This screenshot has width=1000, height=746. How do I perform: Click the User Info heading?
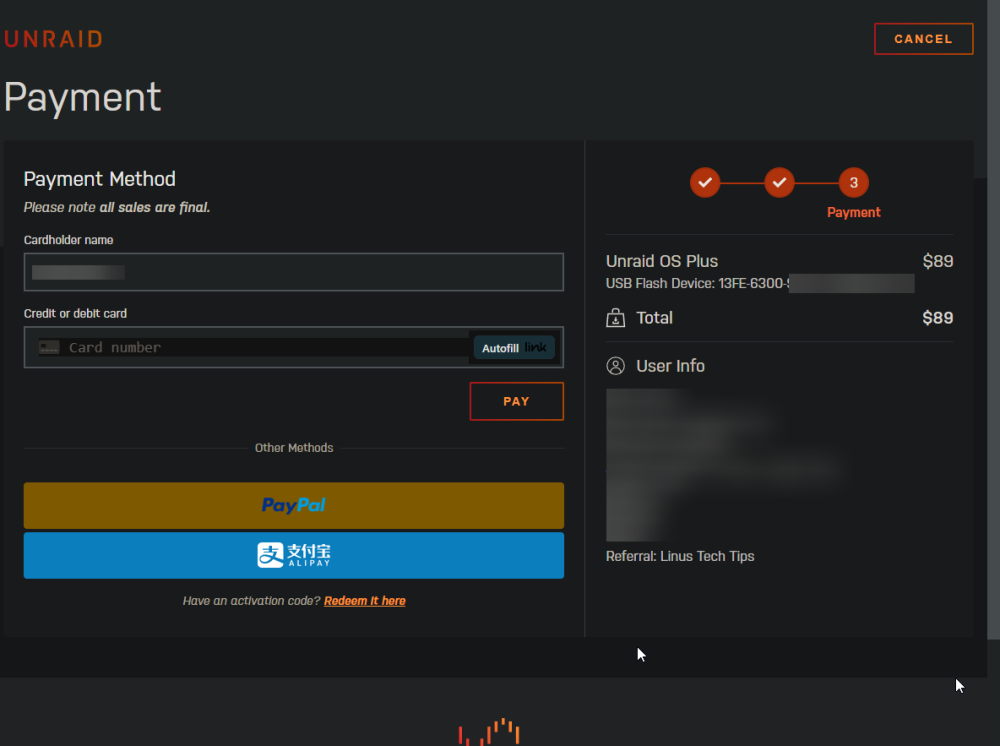pyautogui.click(x=670, y=366)
